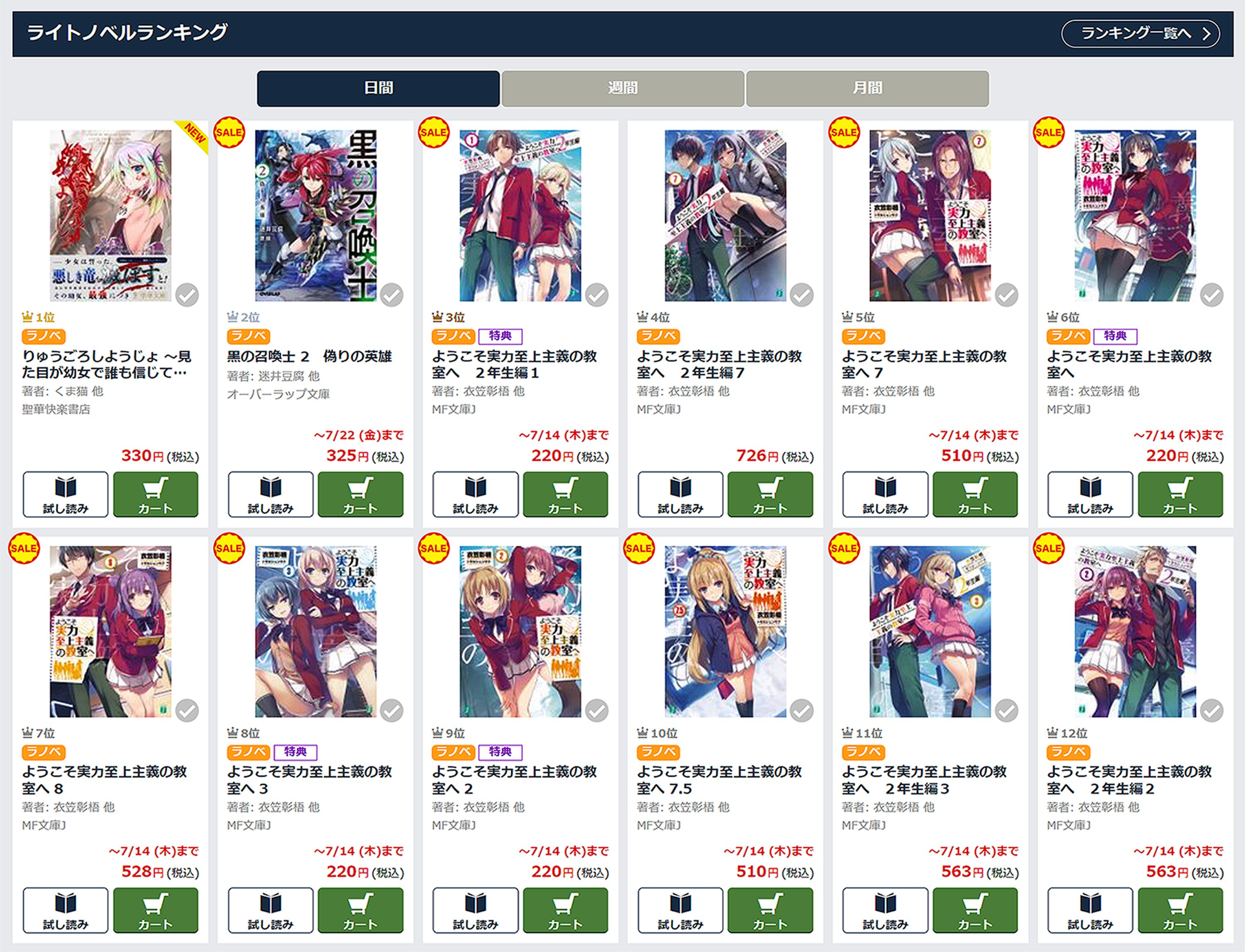This screenshot has height=952, width=1245.
Task: Select the 日間 ranking tab
Action: [x=378, y=88]
